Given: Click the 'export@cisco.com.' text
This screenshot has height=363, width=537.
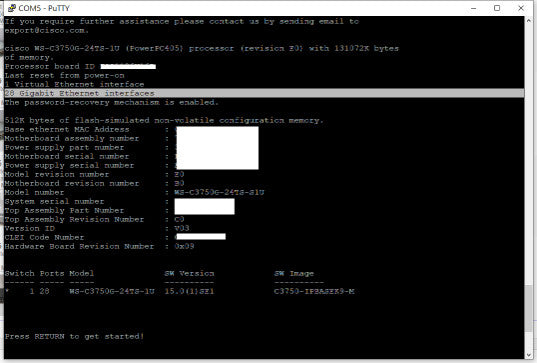Looking at the screenshot, I should [47, 30].
